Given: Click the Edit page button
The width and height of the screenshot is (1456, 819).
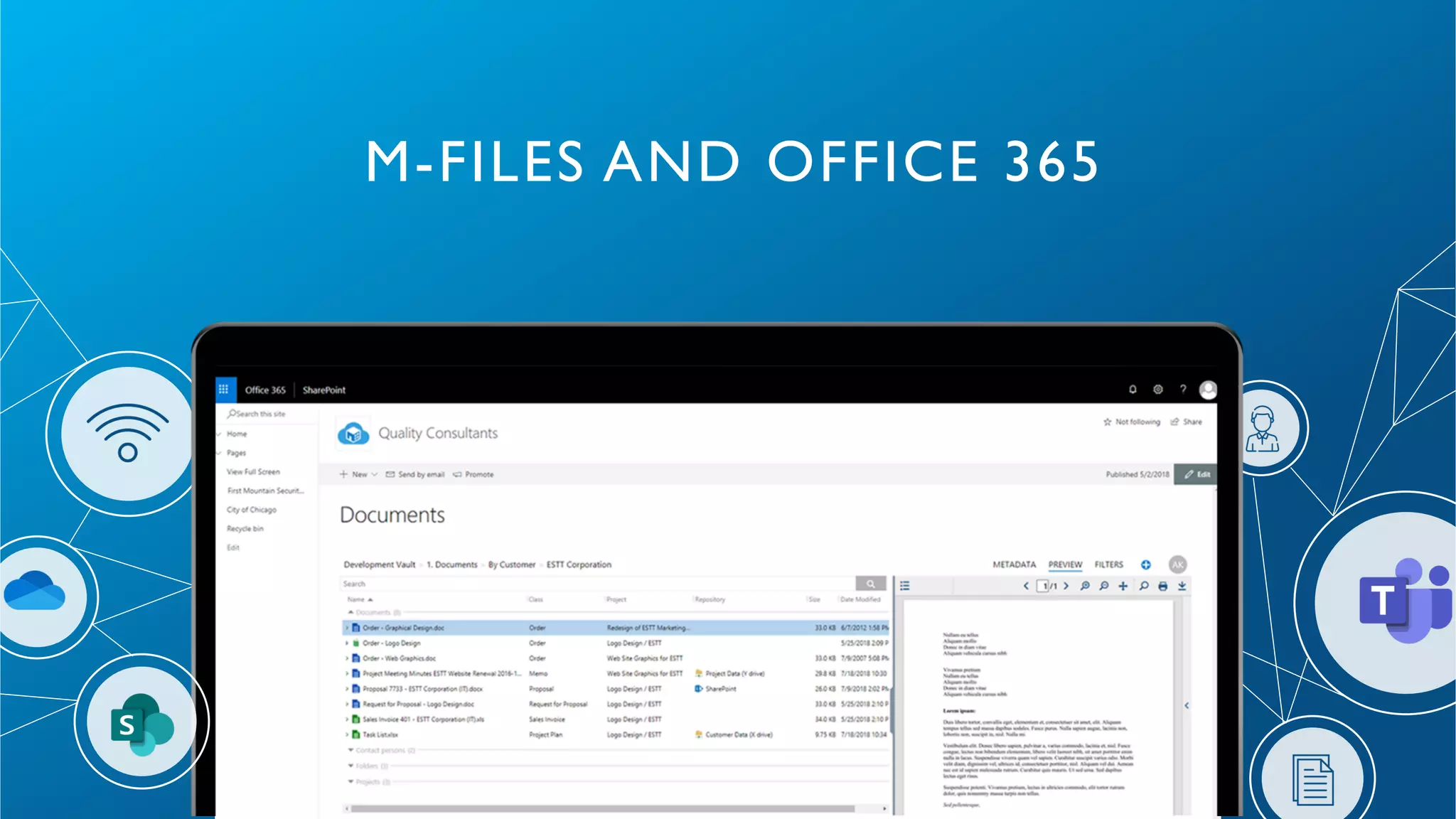Looking at the screenshot, I should click(x=1196, y=474).
